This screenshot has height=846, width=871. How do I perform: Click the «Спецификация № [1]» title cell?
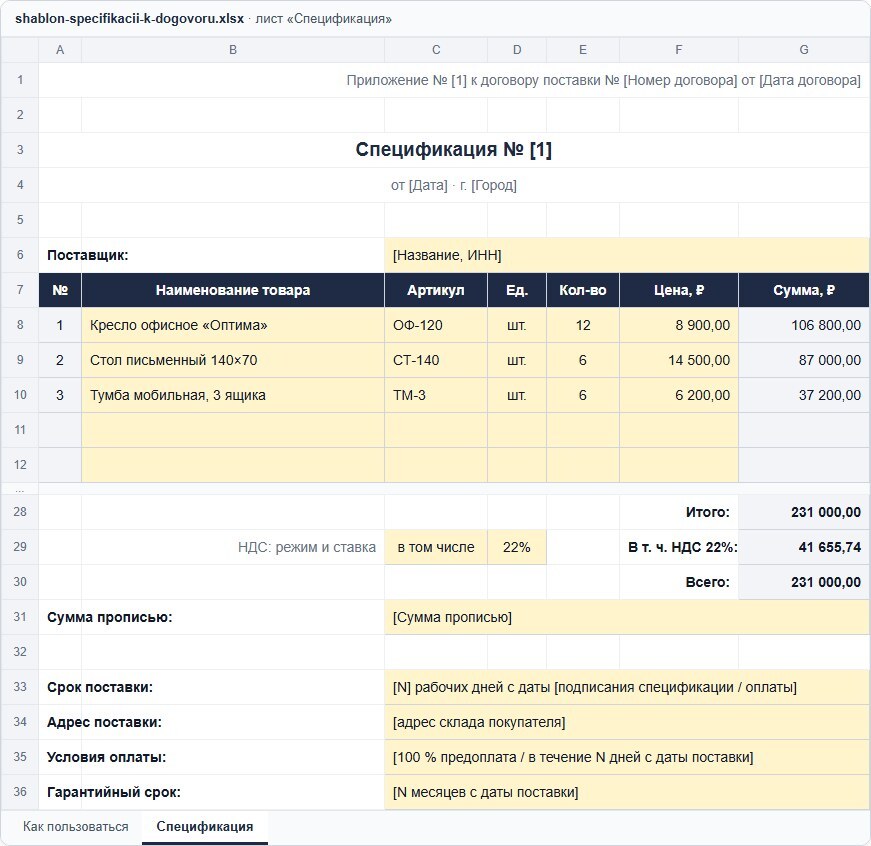pyautogui.click(x=454, y=150)
